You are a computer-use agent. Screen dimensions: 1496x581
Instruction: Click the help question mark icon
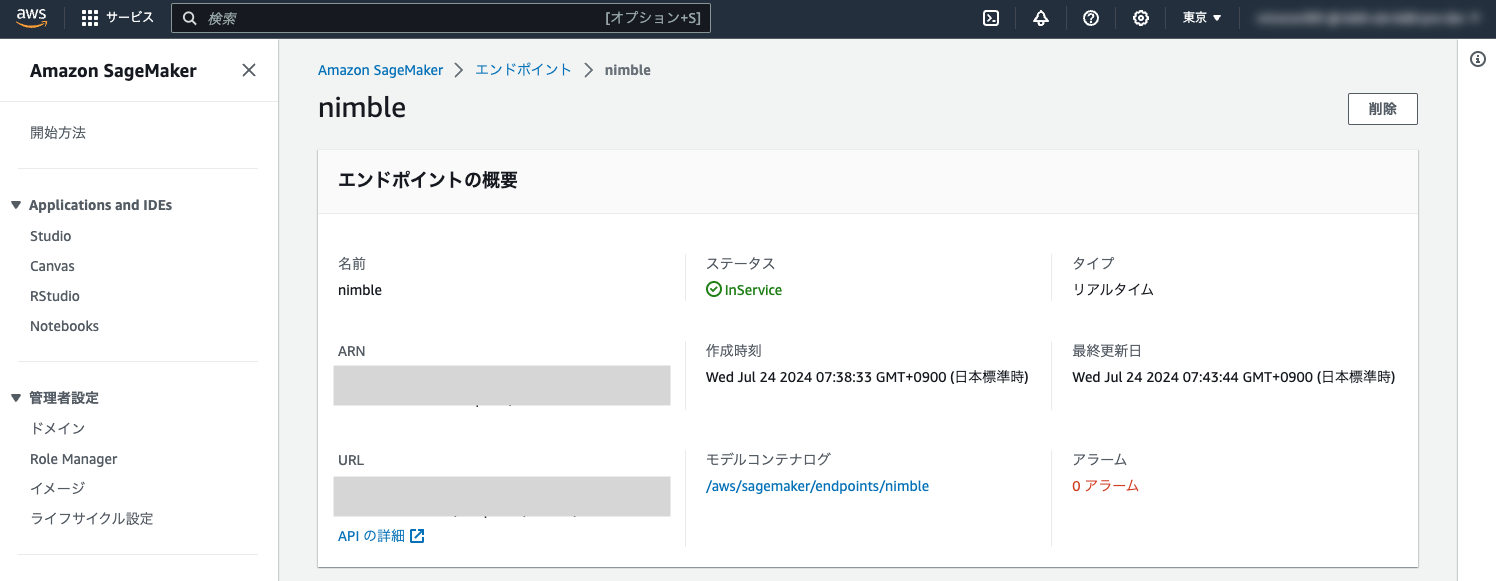coord(1090,17)
